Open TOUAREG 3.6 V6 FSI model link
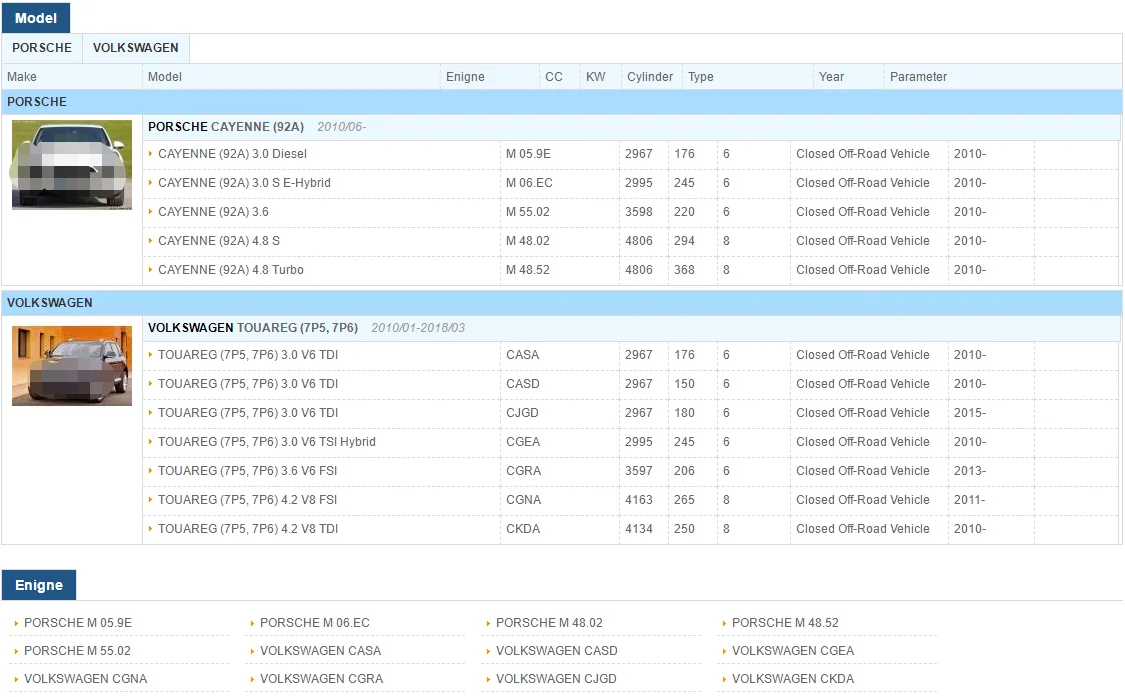 [x=248, y=471]
